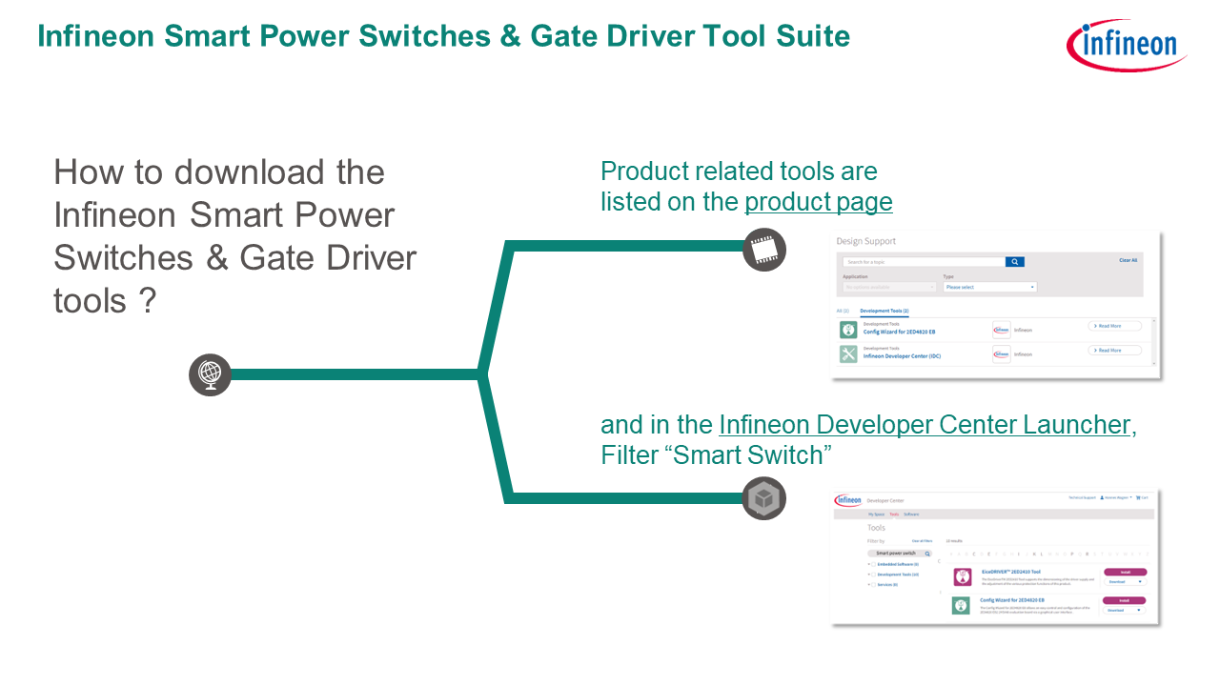Check the Services filter checkbox
The width and height of the screenshot is (1220, 686).
[x=872, y=585]
